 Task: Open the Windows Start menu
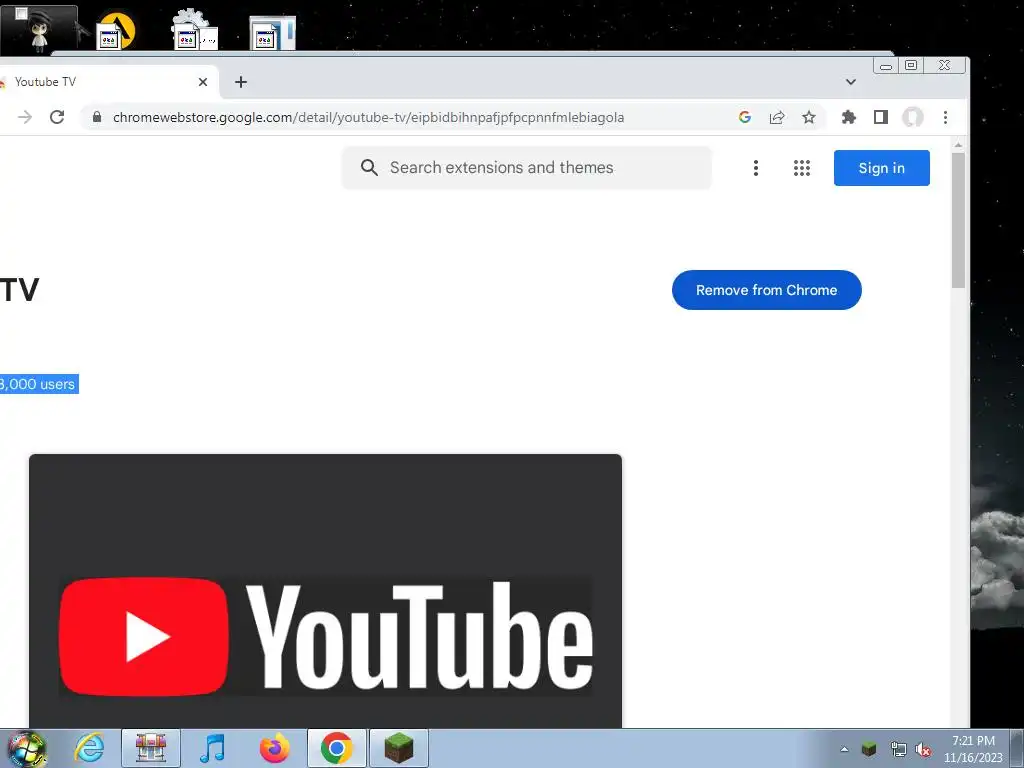(25, 748)
